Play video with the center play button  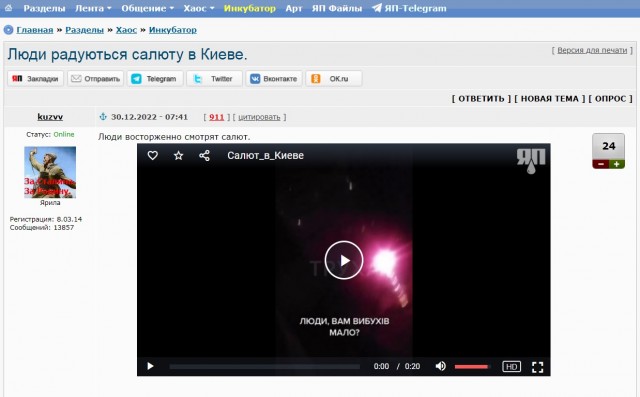coord(344,260)
